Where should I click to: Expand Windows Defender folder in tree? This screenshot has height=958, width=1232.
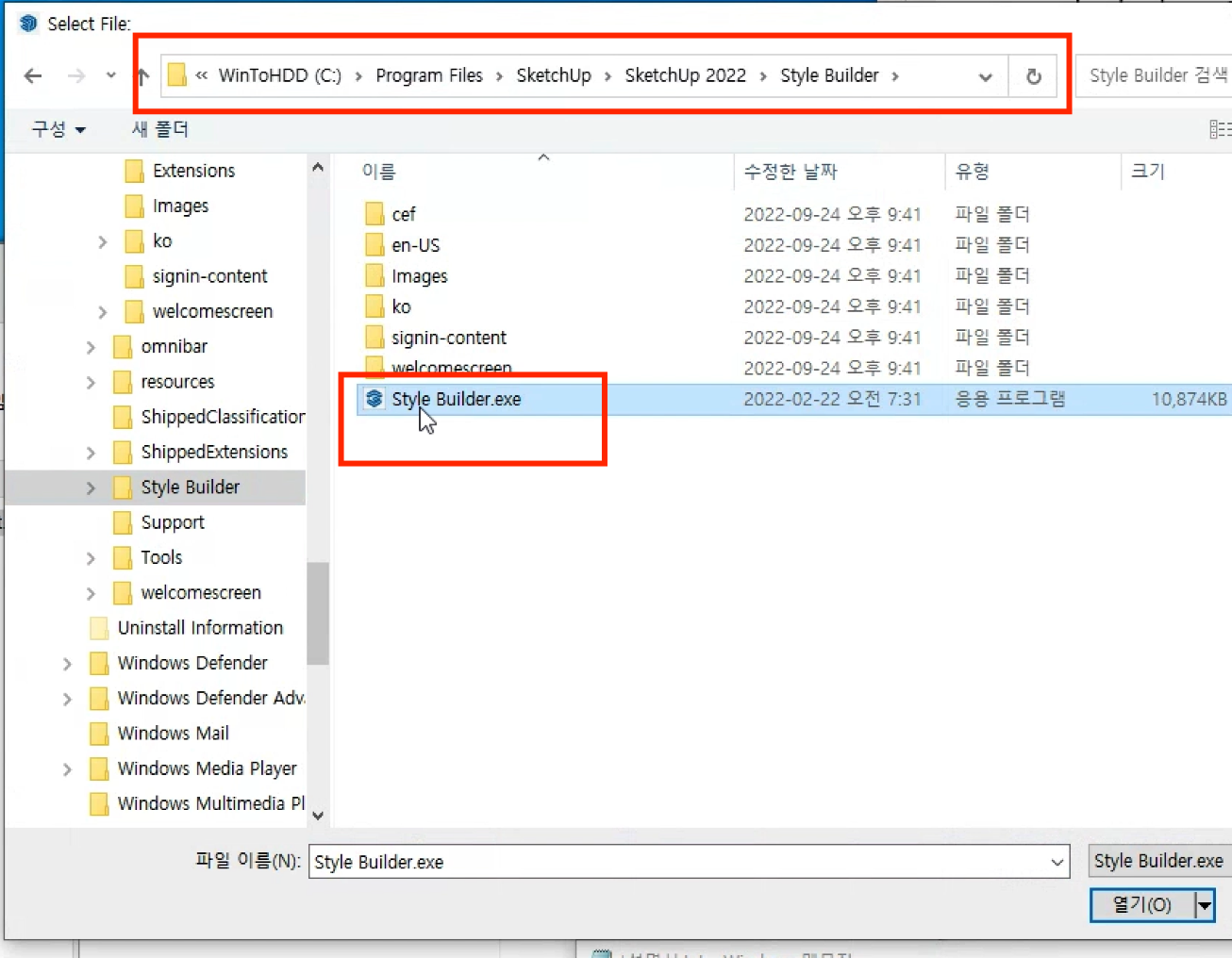click(x=67, y=664)
